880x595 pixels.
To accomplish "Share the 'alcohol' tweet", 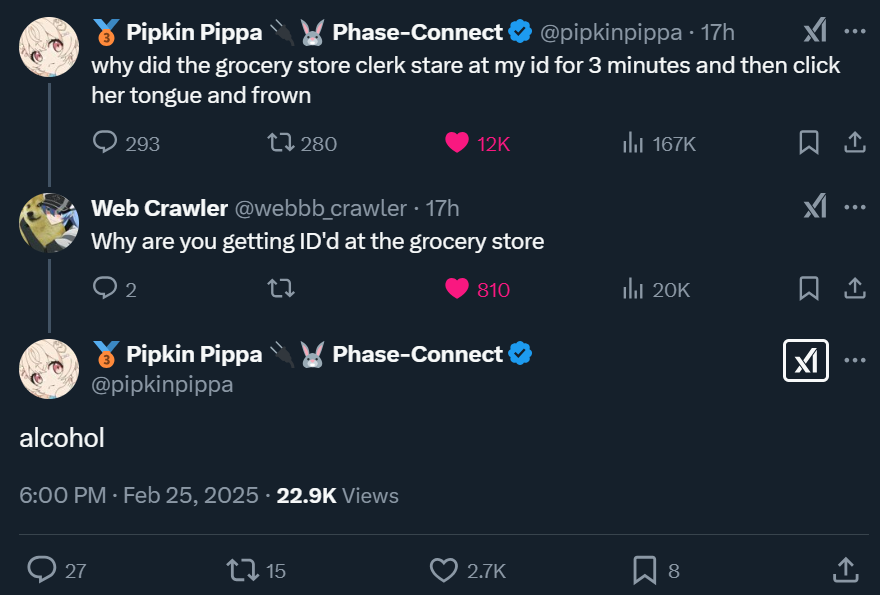I will coord(845,570).
